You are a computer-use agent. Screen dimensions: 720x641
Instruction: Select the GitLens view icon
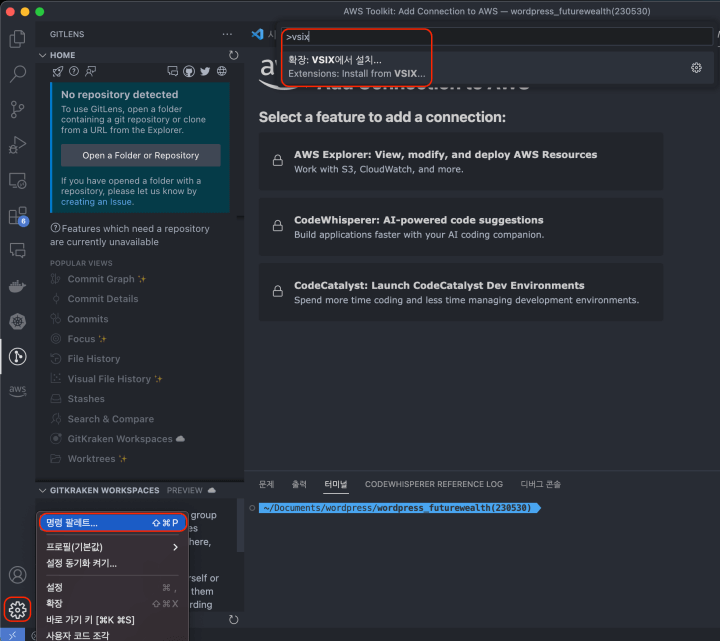coord(17,357)
